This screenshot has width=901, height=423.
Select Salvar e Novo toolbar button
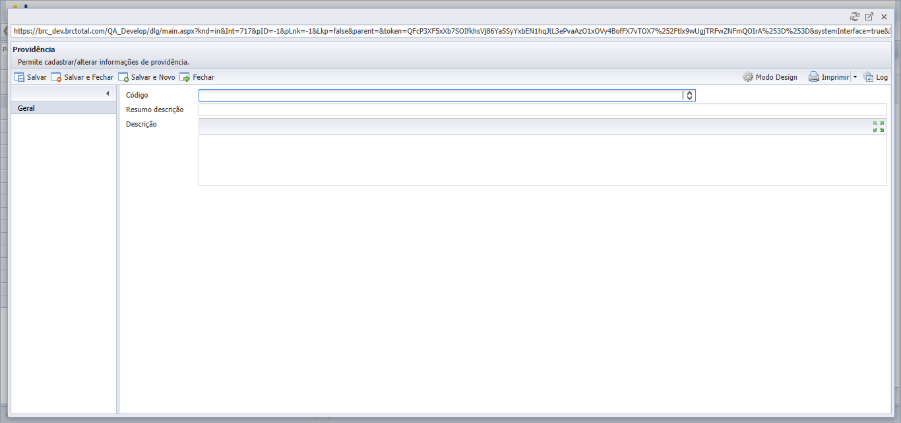147,77
